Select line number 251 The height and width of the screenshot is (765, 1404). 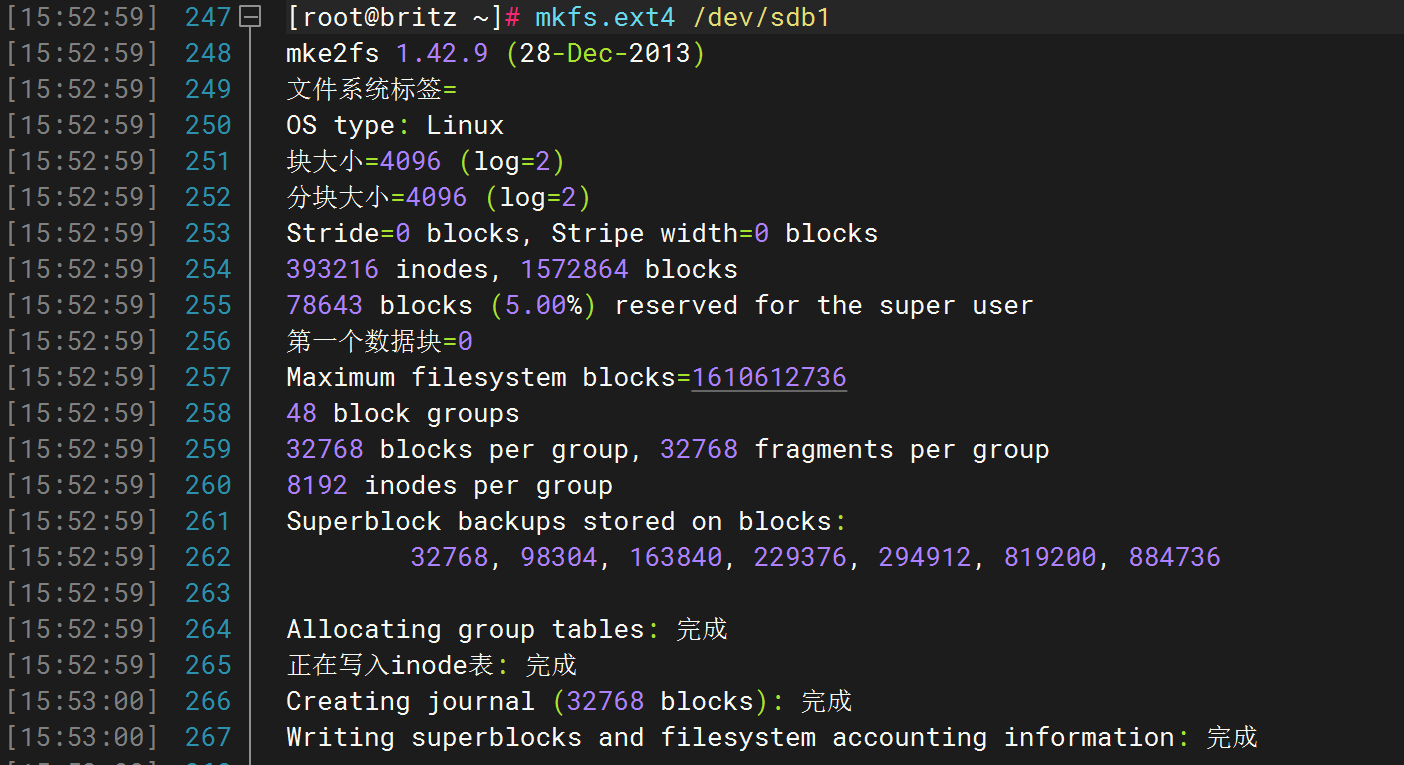(208, 161)
